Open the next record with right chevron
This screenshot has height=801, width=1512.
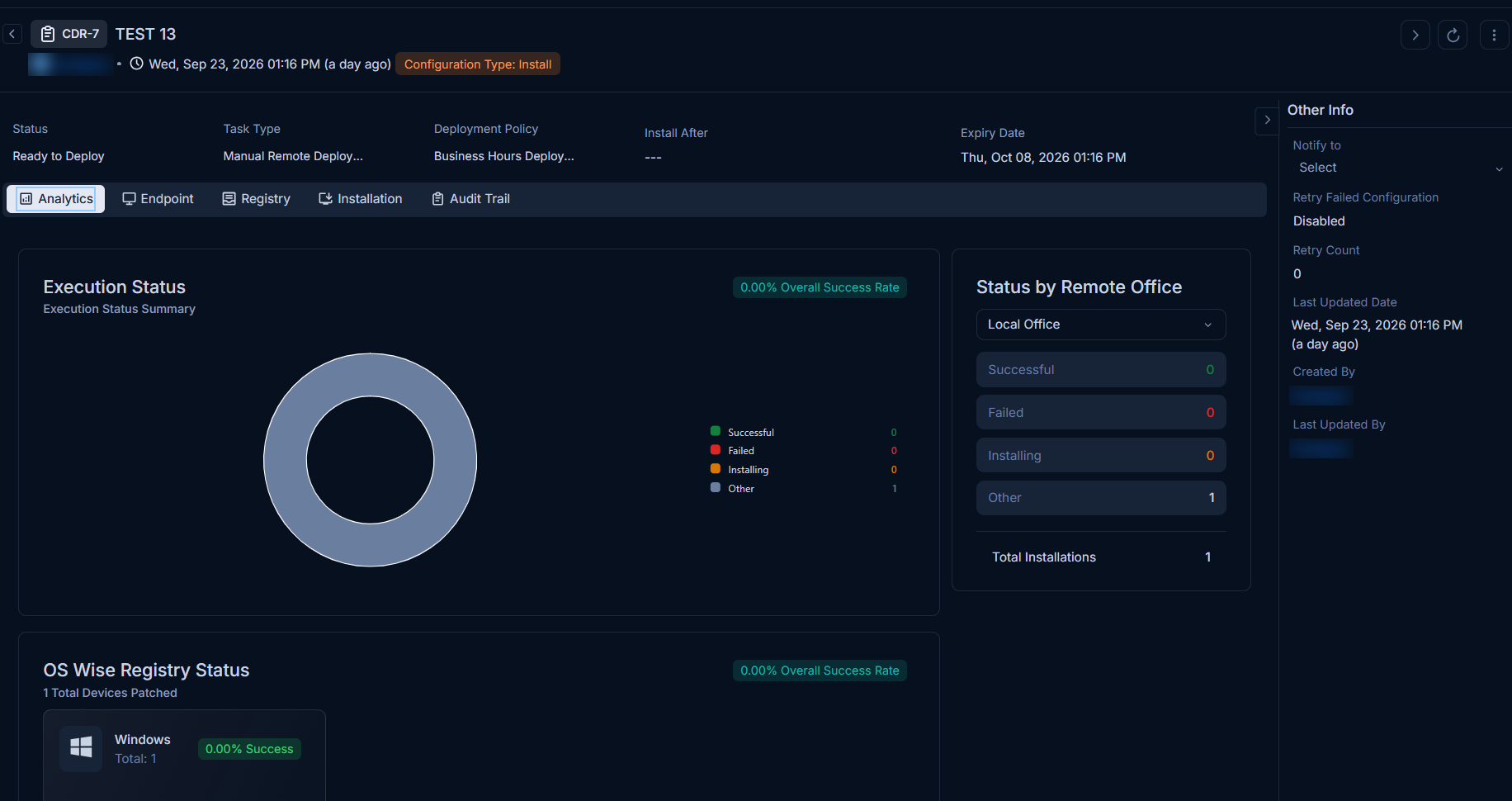pyautogui.click(x=1415, y=35)
